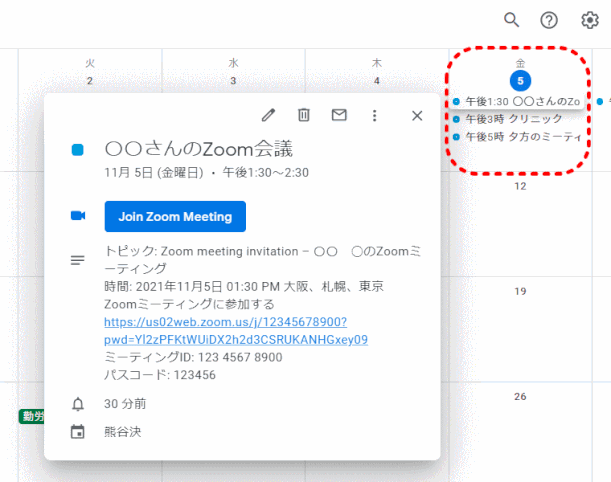
Task: Click the Join Zoom Meeting button
Action: (175, 217)
